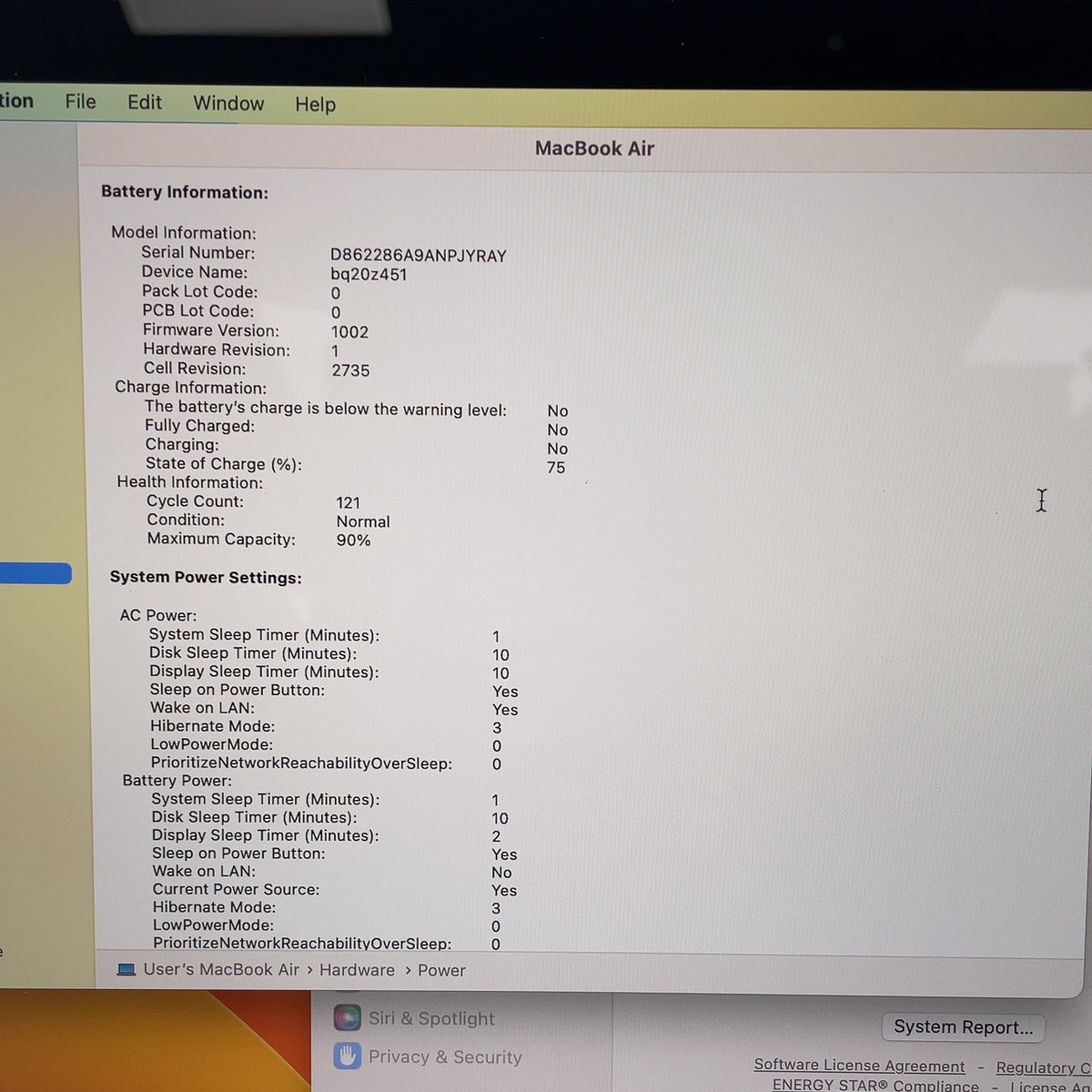The height and width of the screenshot is (1092, 1092).
Task: Open the Edit menu
Action: [x=145, y=102]
